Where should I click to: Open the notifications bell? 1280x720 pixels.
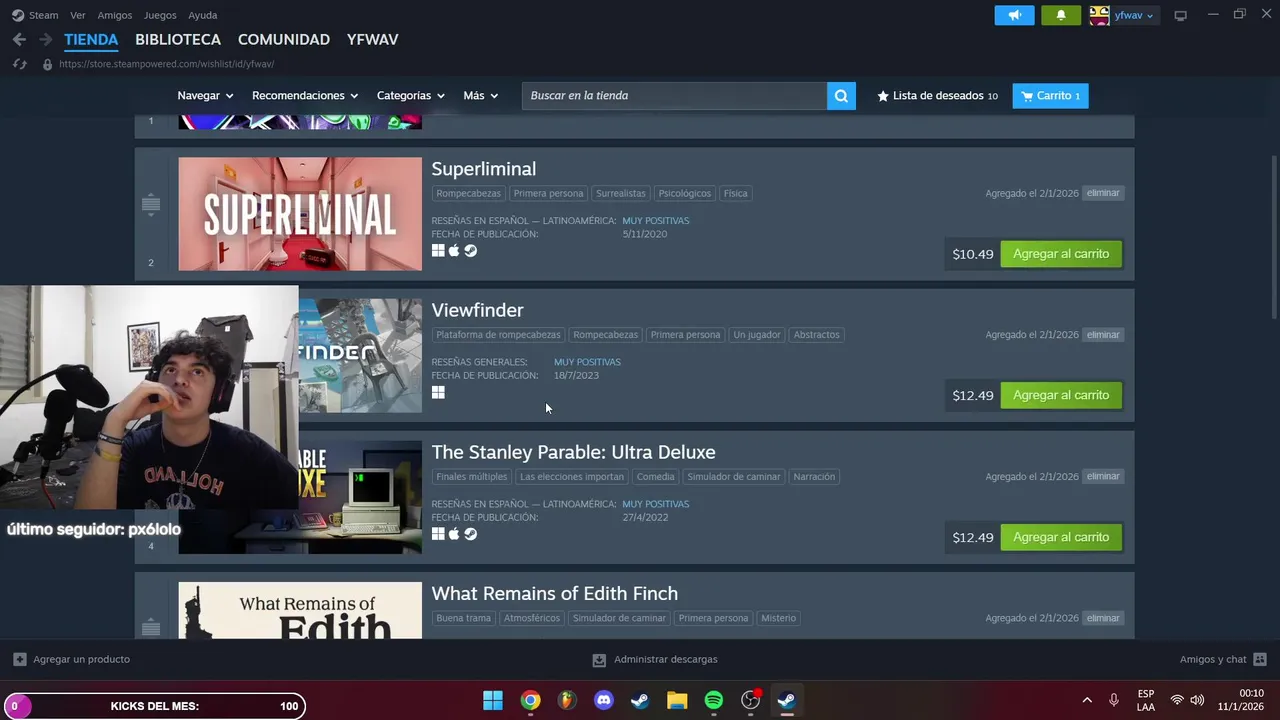pyautogui.click(x=1061, y=15)
